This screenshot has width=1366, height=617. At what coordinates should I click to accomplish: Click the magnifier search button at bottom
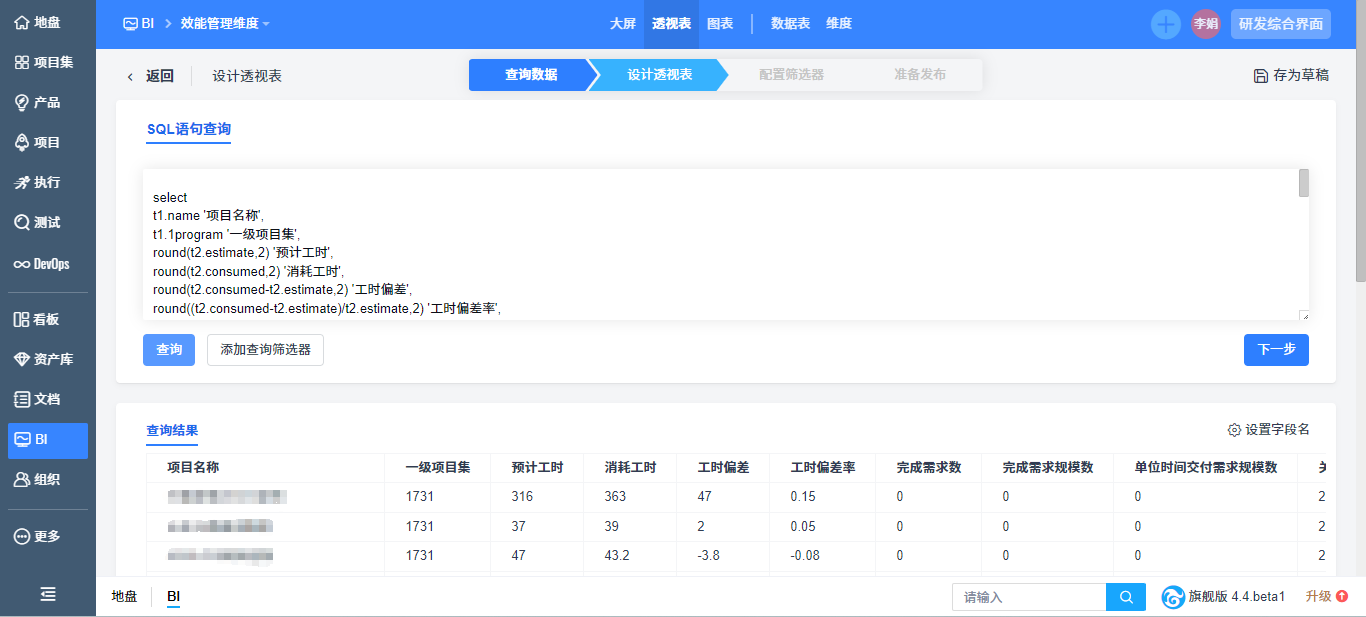pyautogui.click(x=1126, y=597)
